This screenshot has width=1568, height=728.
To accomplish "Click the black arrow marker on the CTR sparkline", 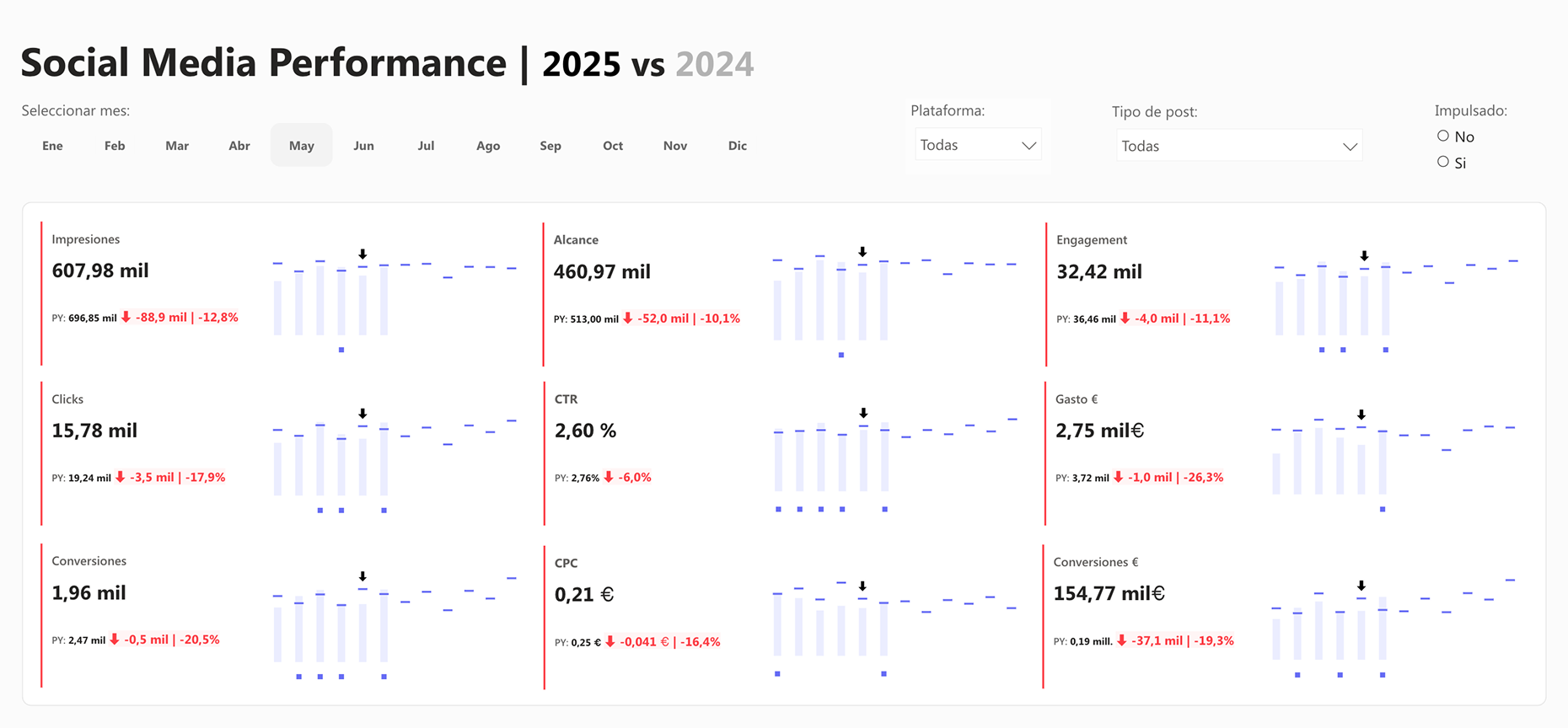I will tap(863, 414).
